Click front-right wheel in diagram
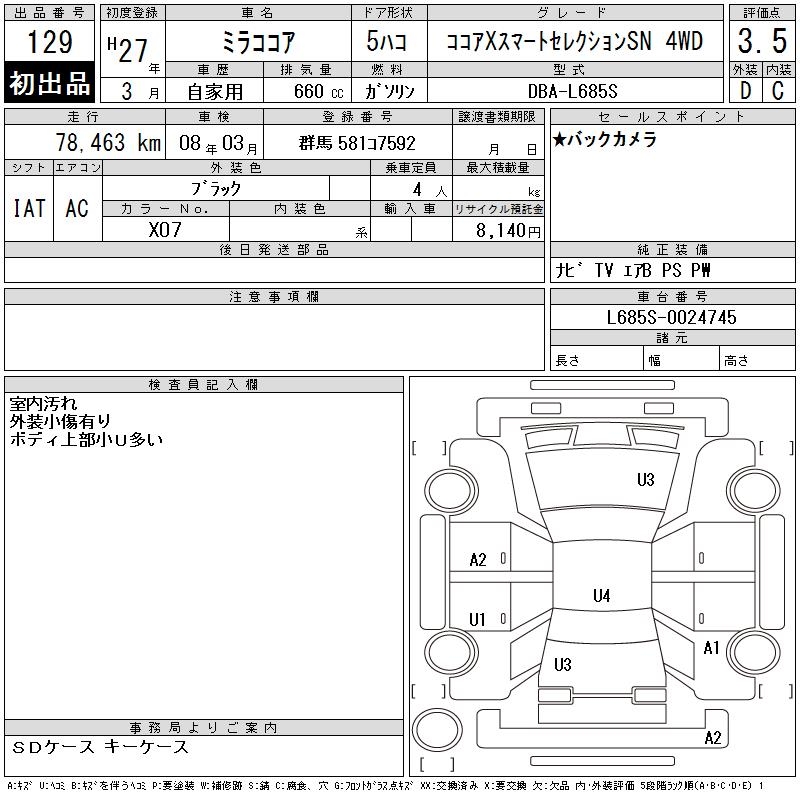 coord(754,491)
